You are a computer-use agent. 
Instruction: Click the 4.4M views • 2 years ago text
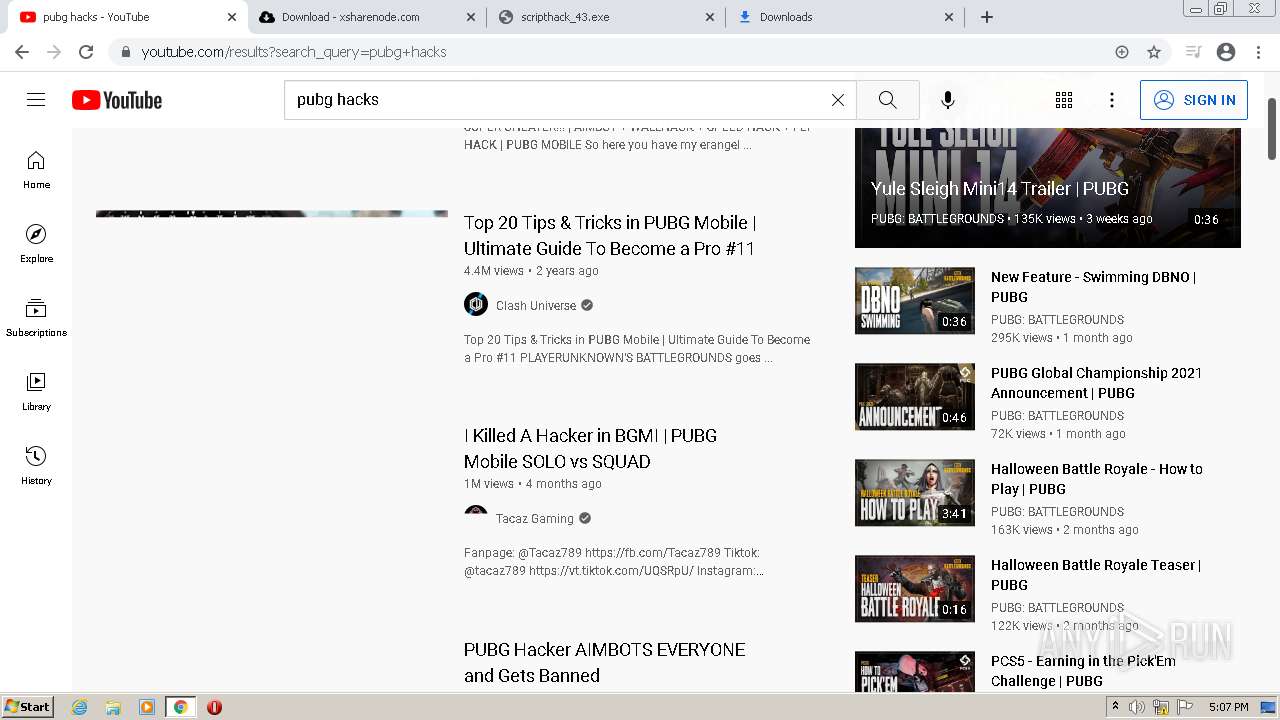[x=531, y=271]
